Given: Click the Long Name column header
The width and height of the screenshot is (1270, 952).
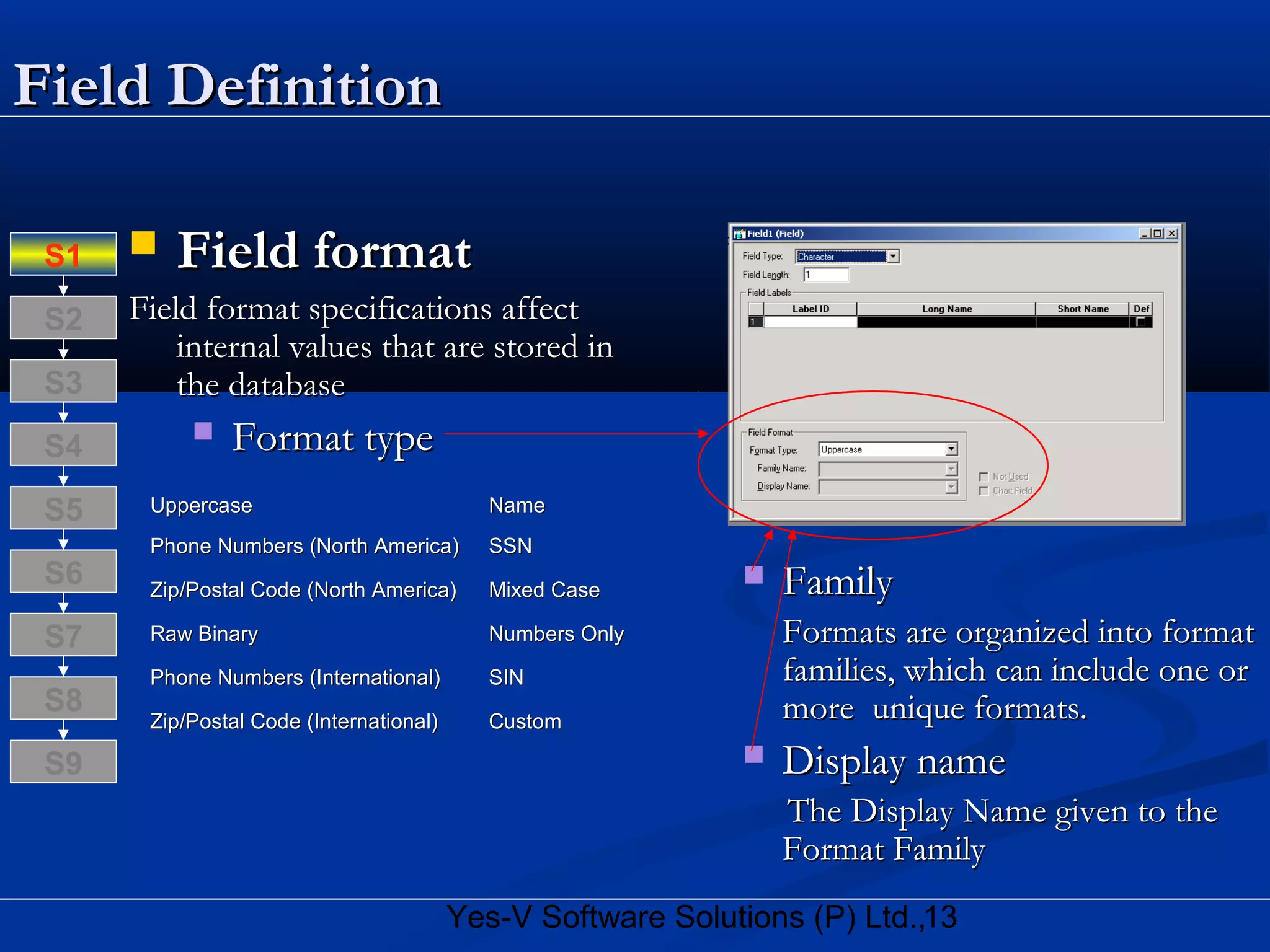Looking at the screenshot, I should point(946,309).
